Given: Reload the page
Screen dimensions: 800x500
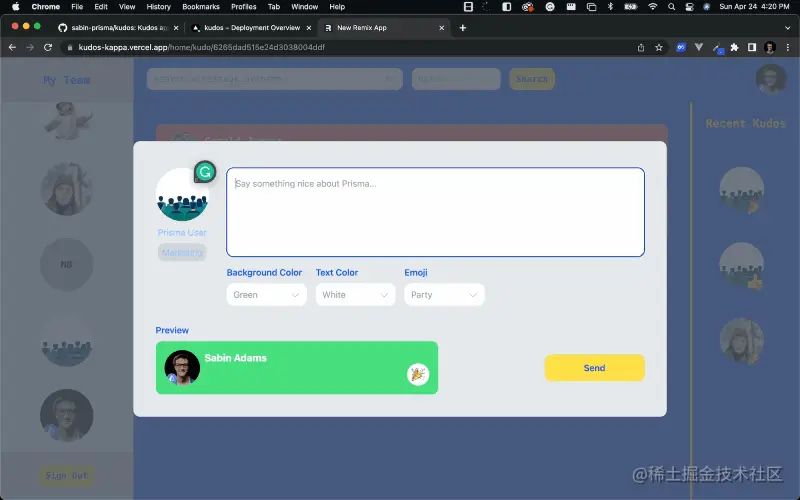Looking at the screenshot, I should pos(48,47).
